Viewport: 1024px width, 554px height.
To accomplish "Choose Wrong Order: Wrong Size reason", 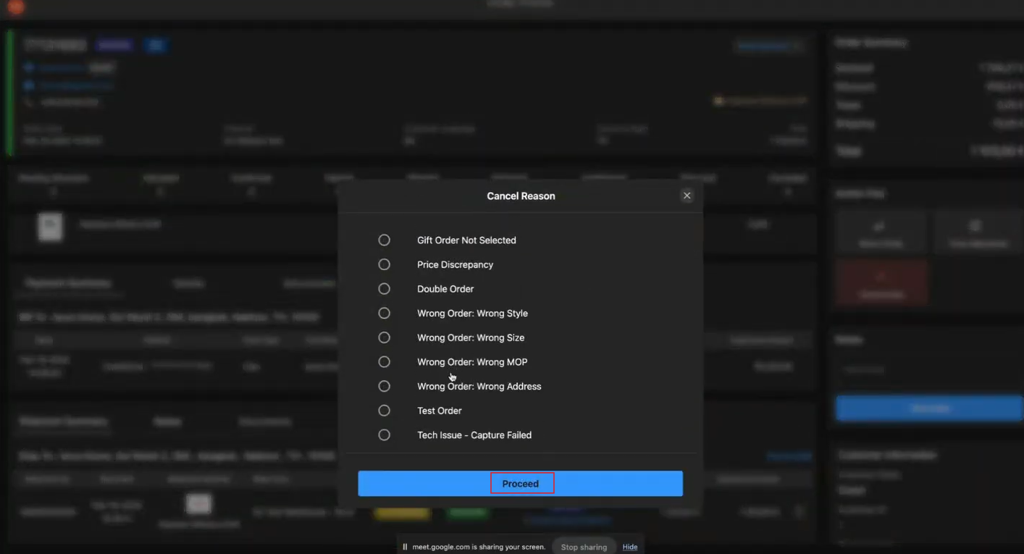I will click(384, 338).
